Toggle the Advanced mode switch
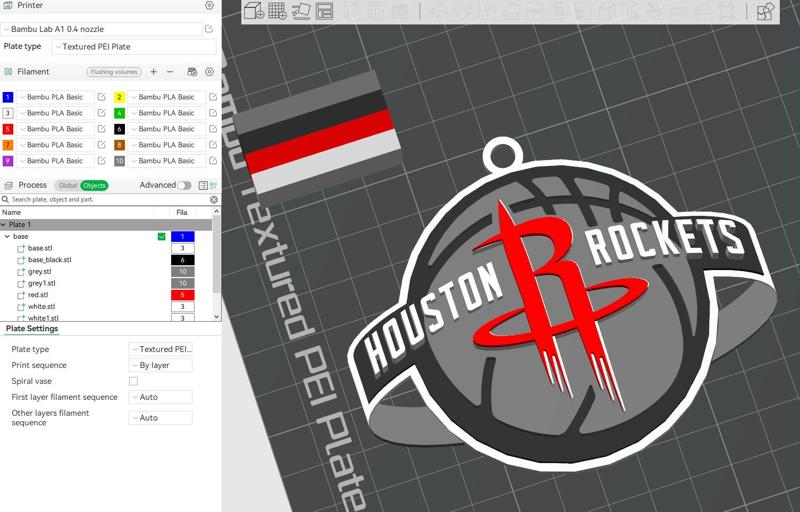800x512 pixels. [184, 185]
